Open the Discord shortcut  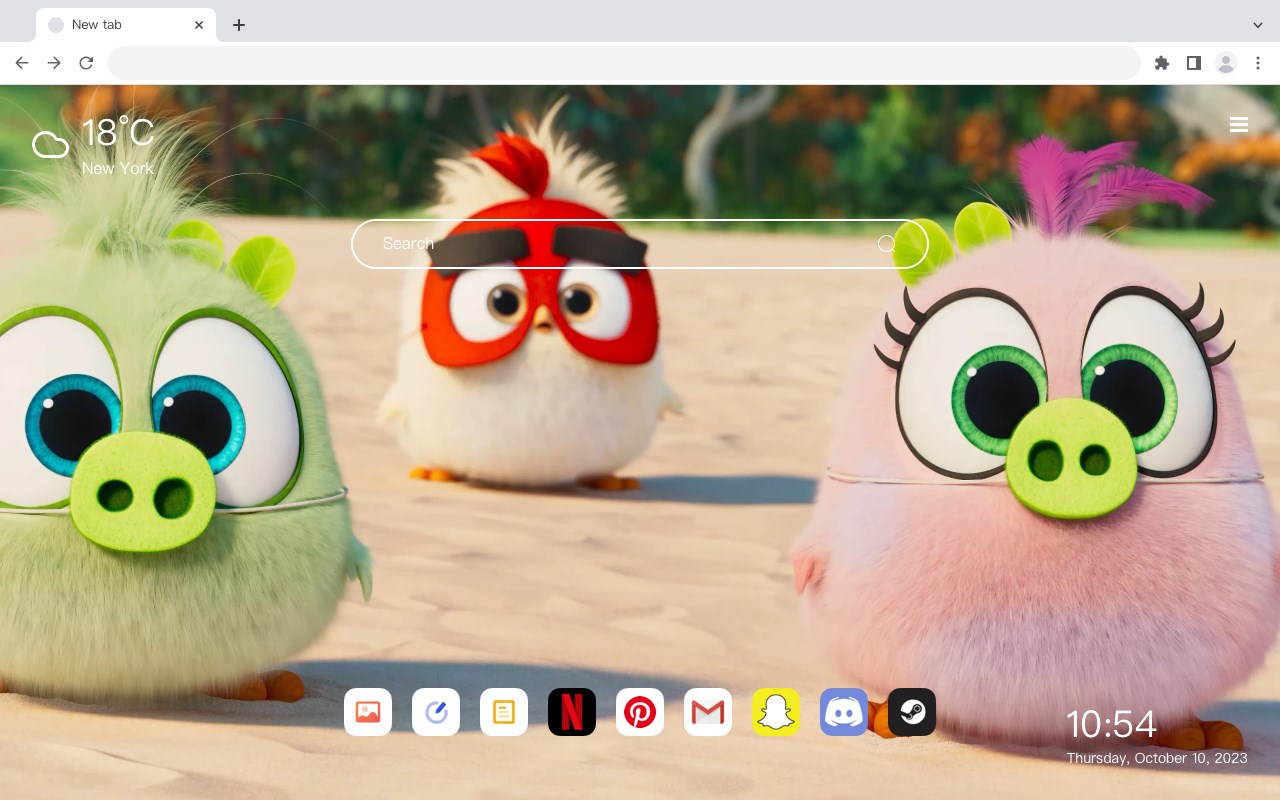pyautogui.click(x=844, y=712)
